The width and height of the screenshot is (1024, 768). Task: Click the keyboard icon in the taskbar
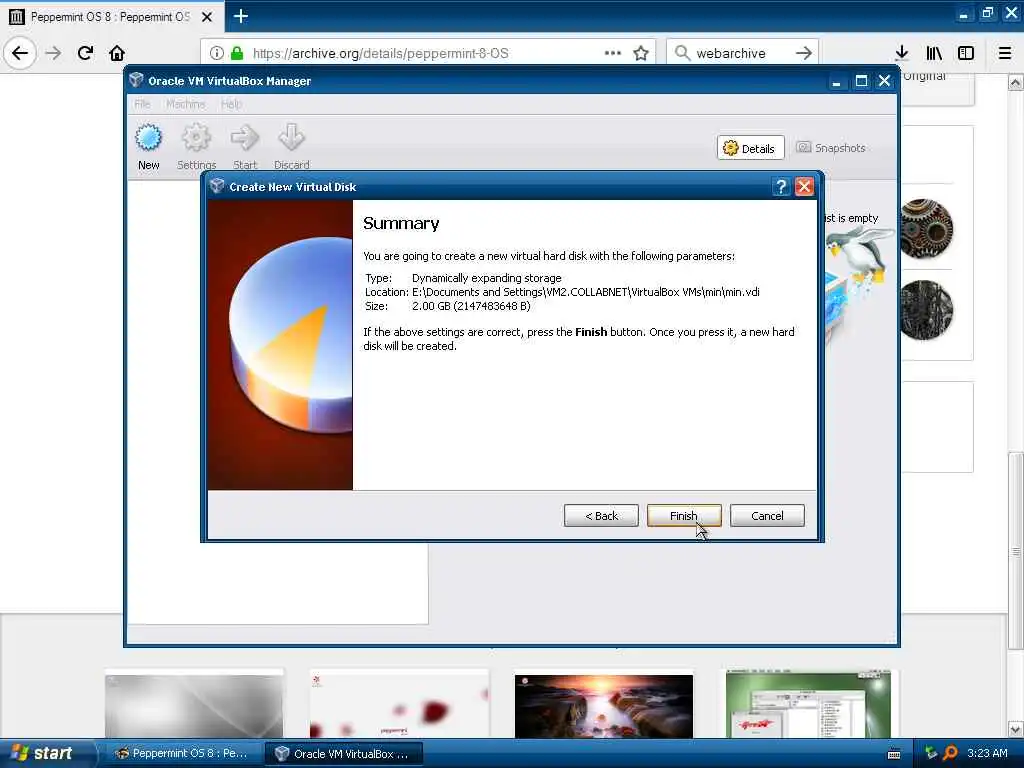(x=894, y=754)
